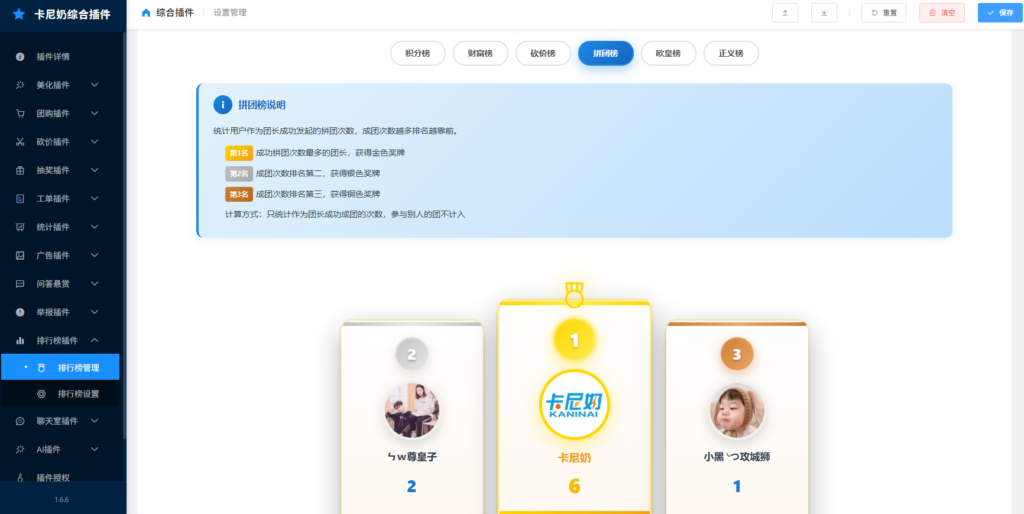This screenshot has width=1024, height=514.
Task: Expand the 抽奖插件 menu chevron
Action: click(x=95, y=170)
